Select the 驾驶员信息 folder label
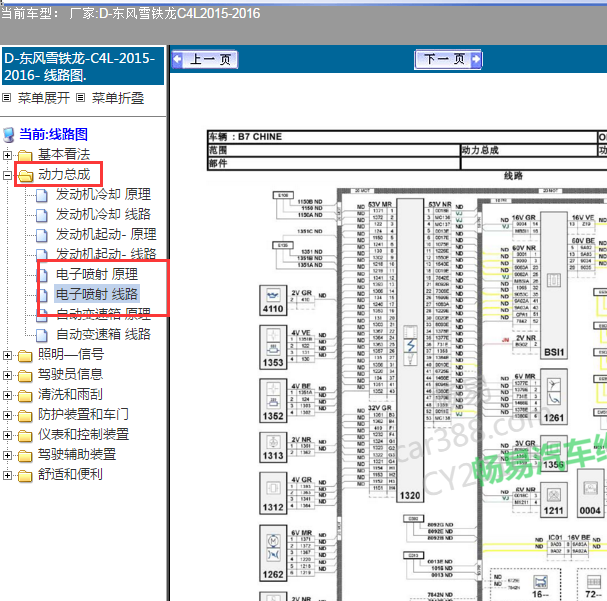This screenshot has height=601, width=607. (x=70, y=375)
